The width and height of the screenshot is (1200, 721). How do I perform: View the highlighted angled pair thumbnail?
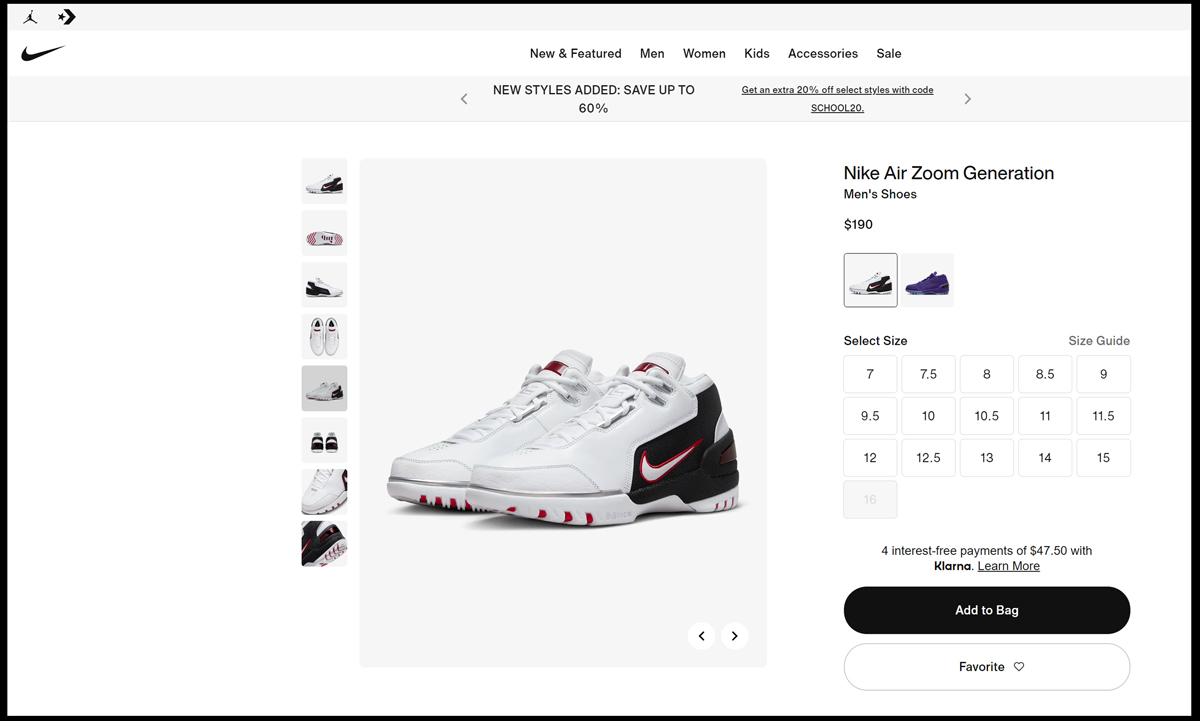click(x=325, y=389)
